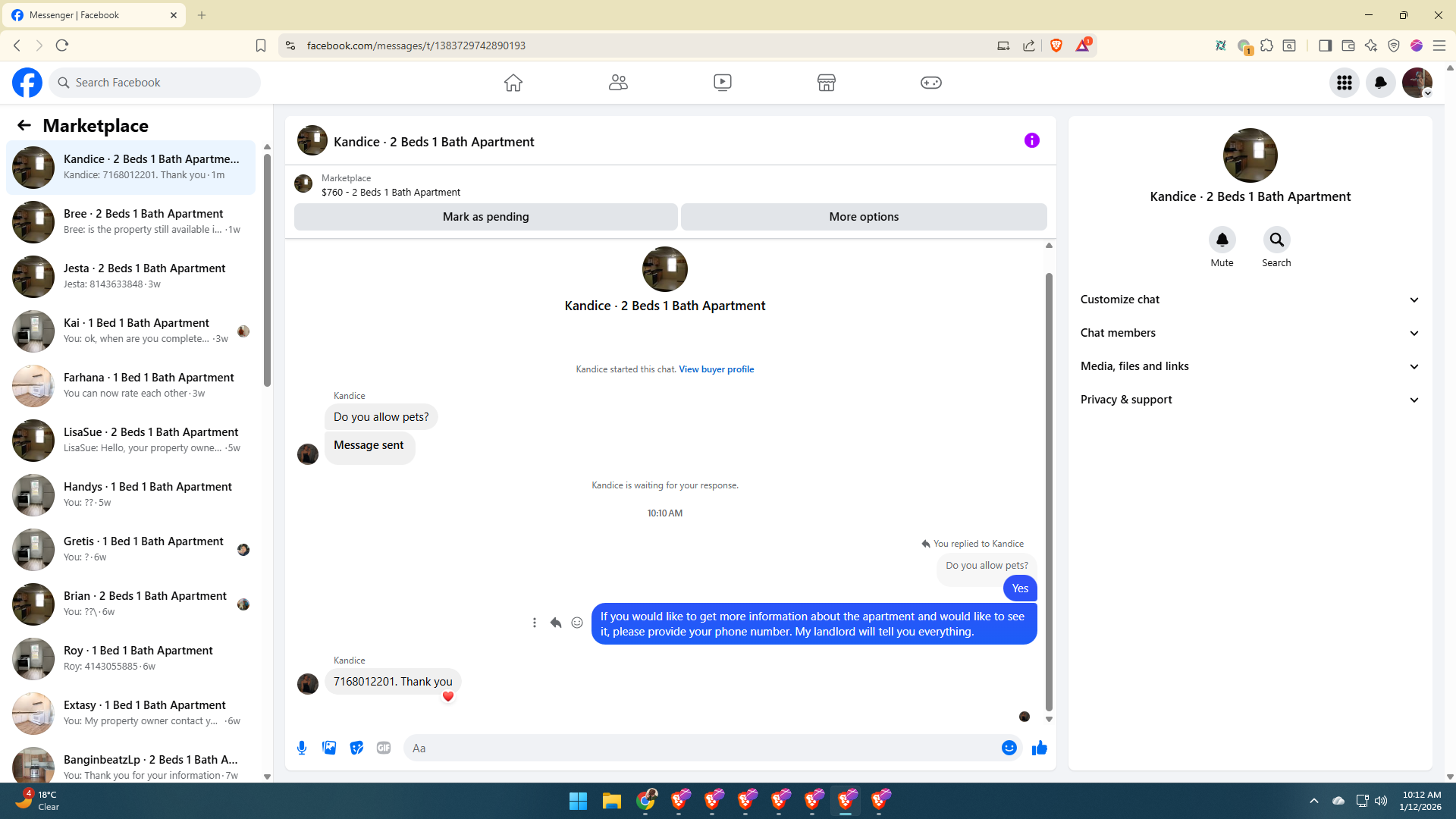Expand Media, files and links section
Image resolution: width=1456 pixels, height=819 pixels.
pos(1249,366)
